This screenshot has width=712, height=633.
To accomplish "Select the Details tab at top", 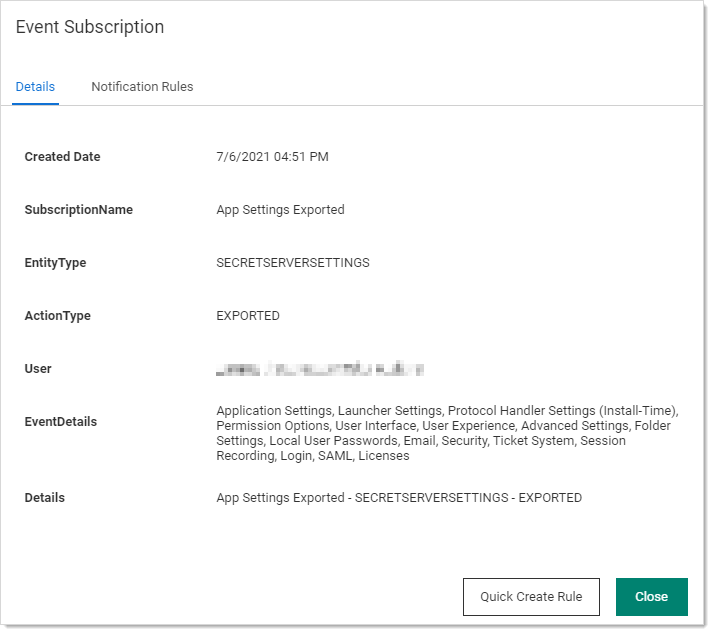I will click(35, 87).
